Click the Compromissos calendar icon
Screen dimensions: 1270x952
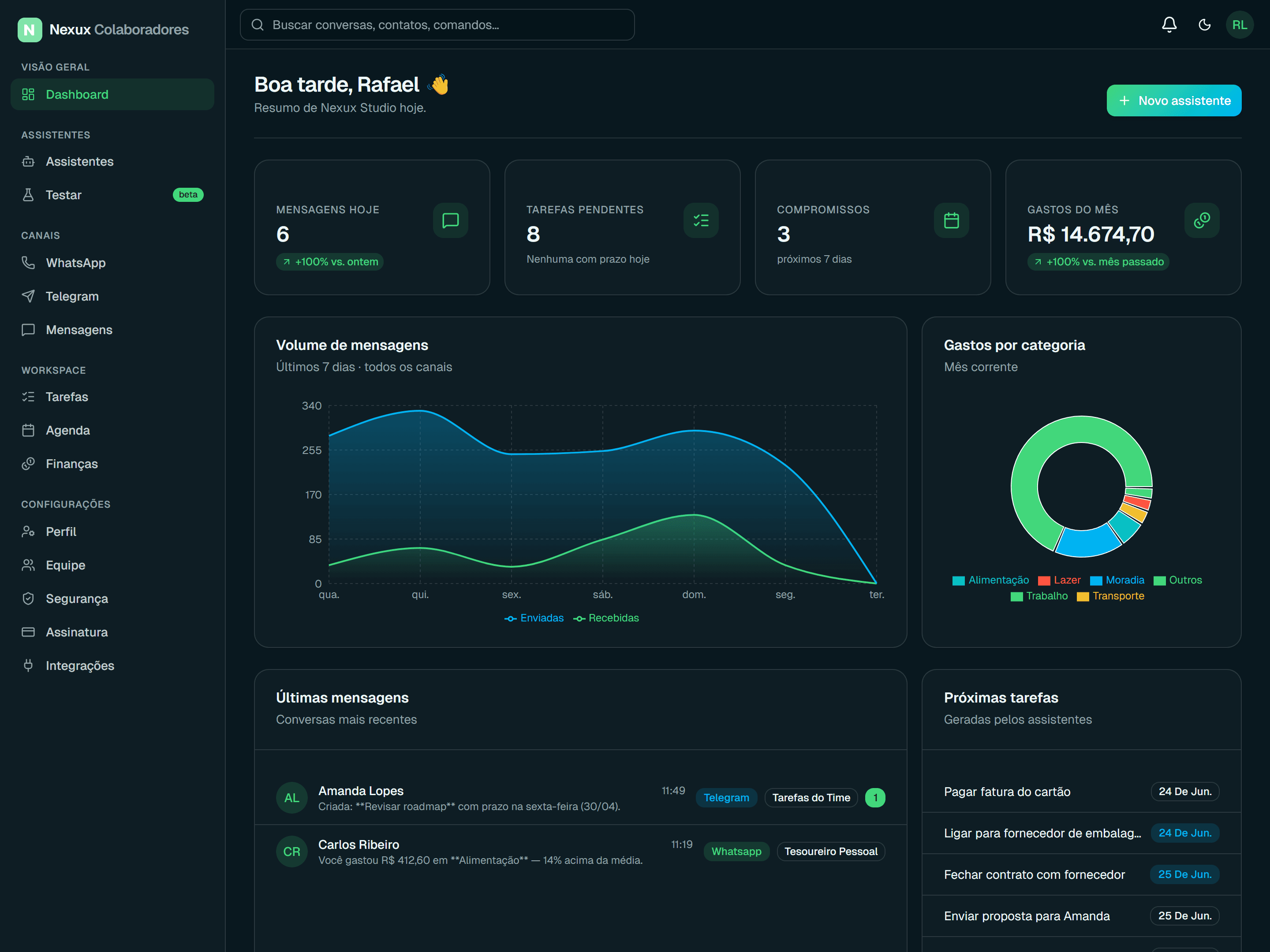point(951,220)
